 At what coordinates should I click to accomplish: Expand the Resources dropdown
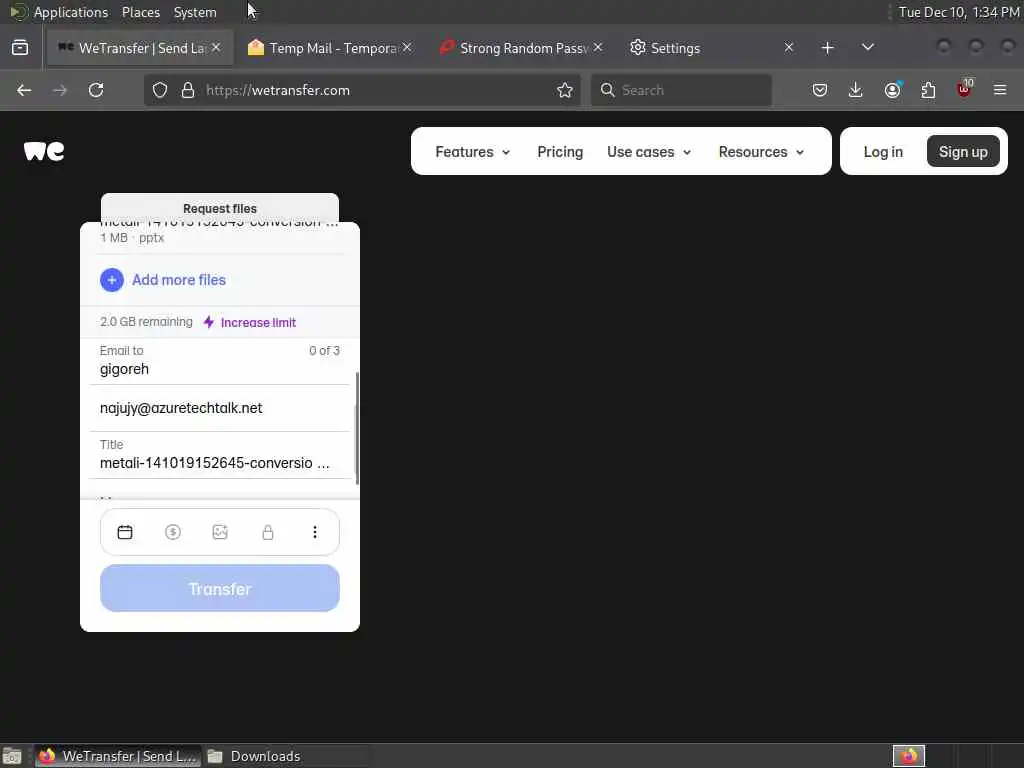point(761,152)
